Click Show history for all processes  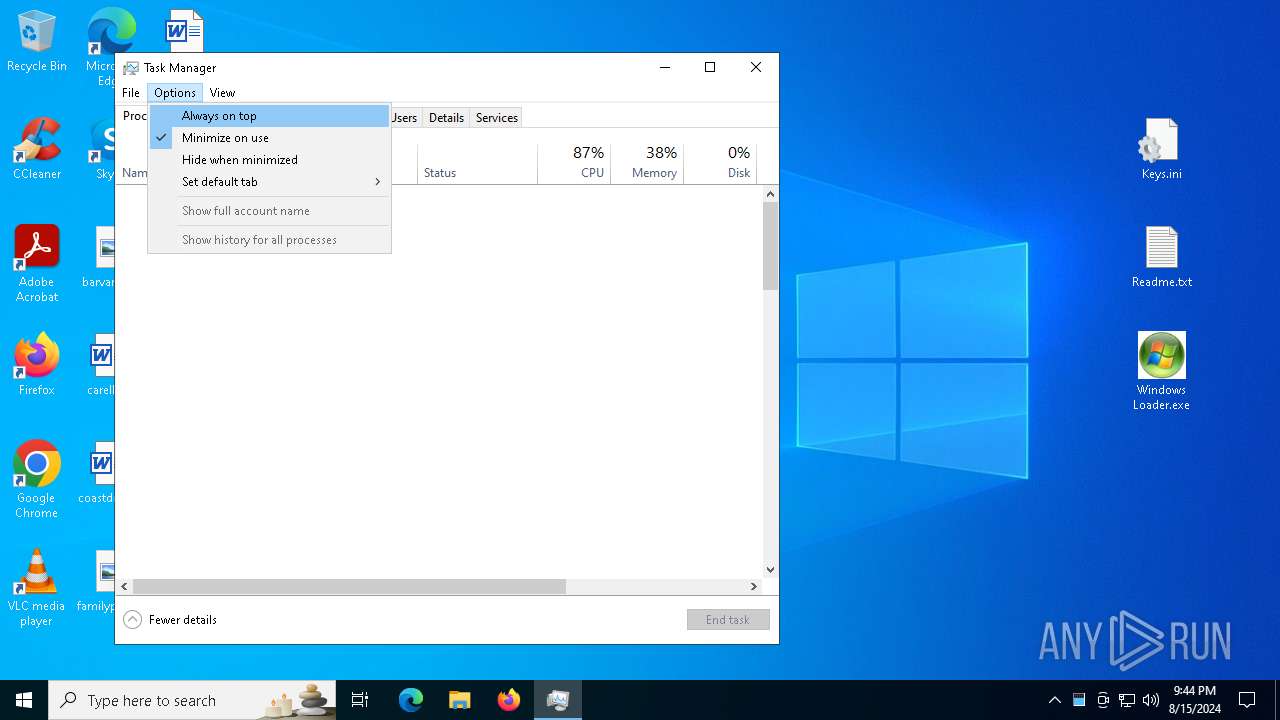tap(269, 240)
